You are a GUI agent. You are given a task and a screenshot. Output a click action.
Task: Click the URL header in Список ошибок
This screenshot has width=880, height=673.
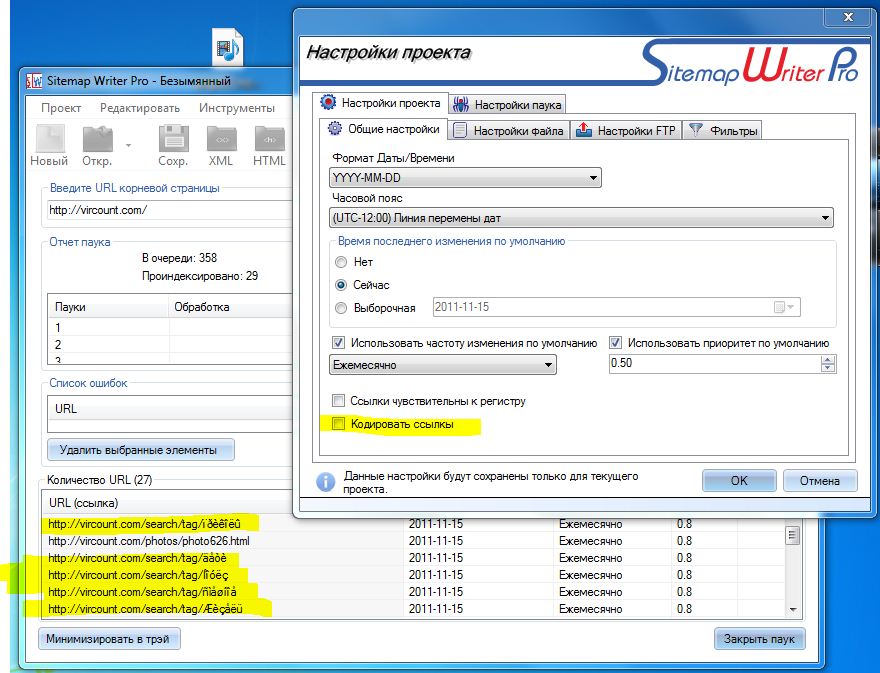pos(171,409)
